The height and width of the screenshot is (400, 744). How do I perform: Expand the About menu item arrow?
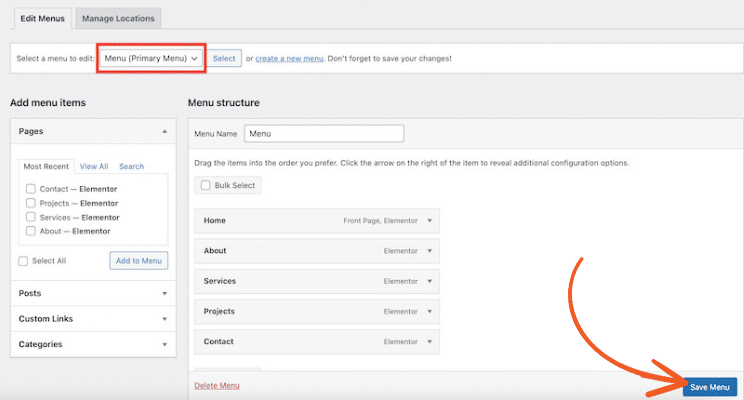pos(429,251)
